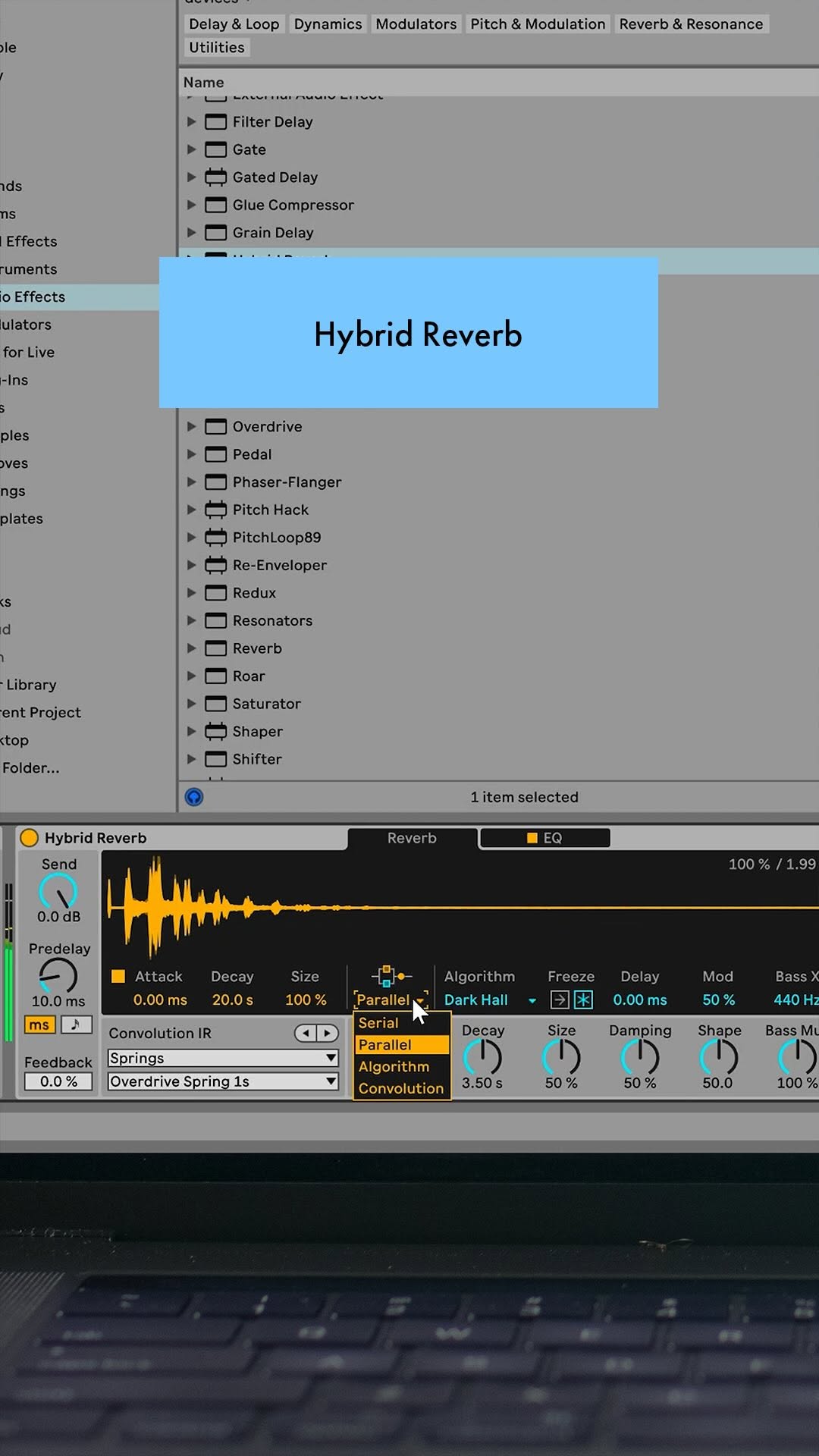The height and width of the screenshot is (1456, 819).
Task: Click the Freeze snowflake icon
Action: tap(583, 999)
